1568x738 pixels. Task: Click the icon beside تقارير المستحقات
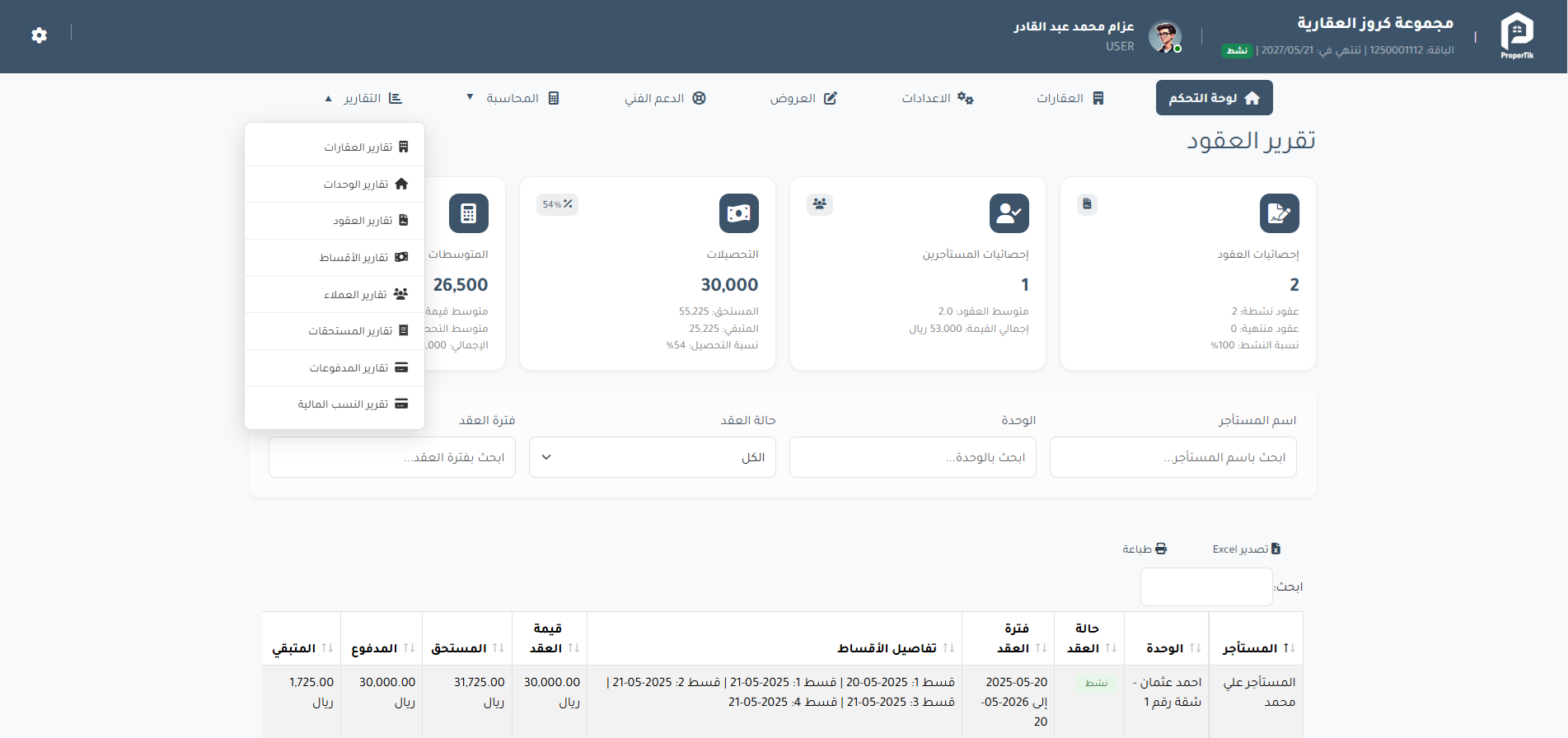[403, 330]
